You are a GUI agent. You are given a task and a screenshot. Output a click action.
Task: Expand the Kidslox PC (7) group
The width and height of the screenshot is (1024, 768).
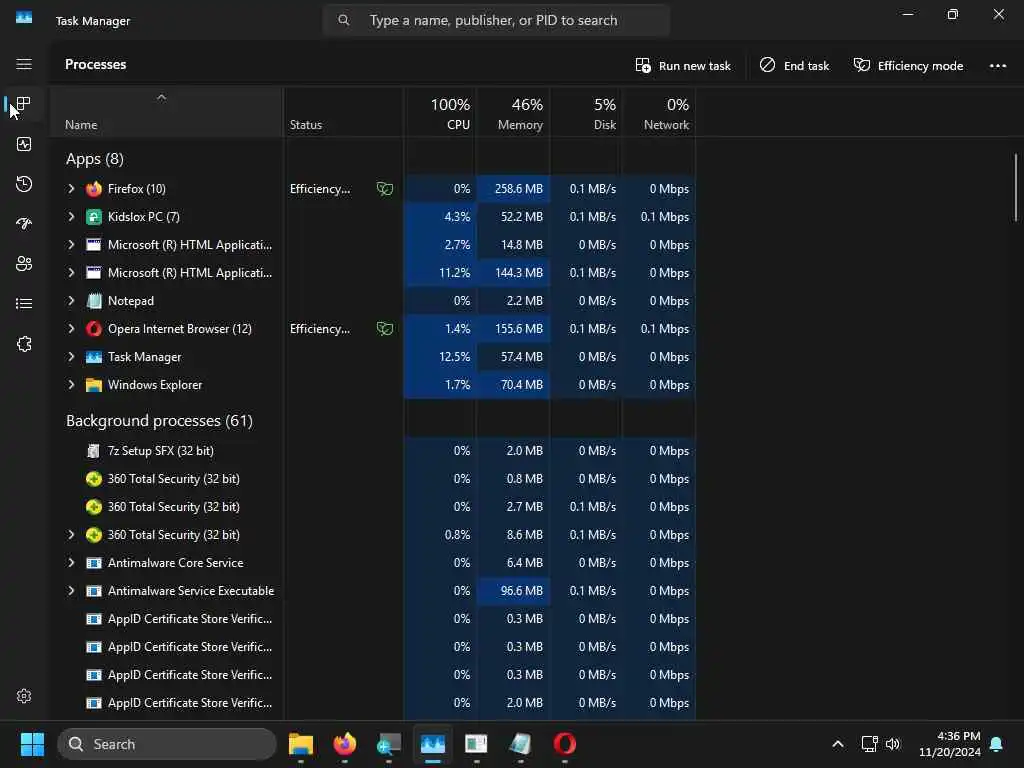71,217
